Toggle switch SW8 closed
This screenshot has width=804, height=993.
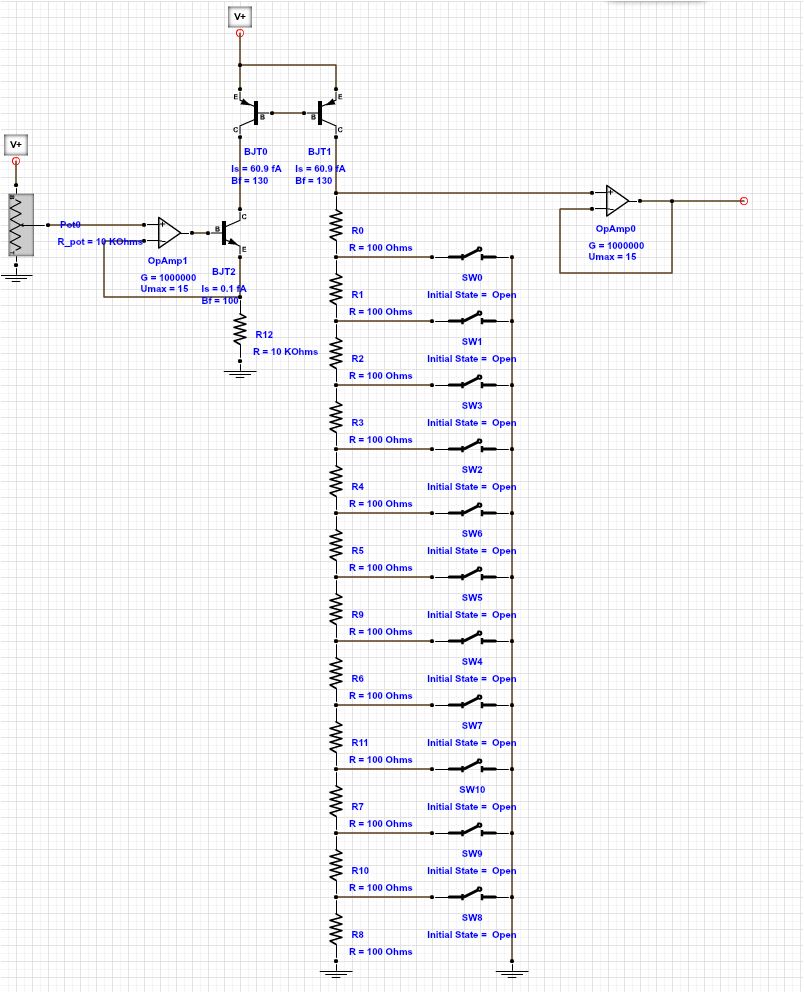coord(470,895)
